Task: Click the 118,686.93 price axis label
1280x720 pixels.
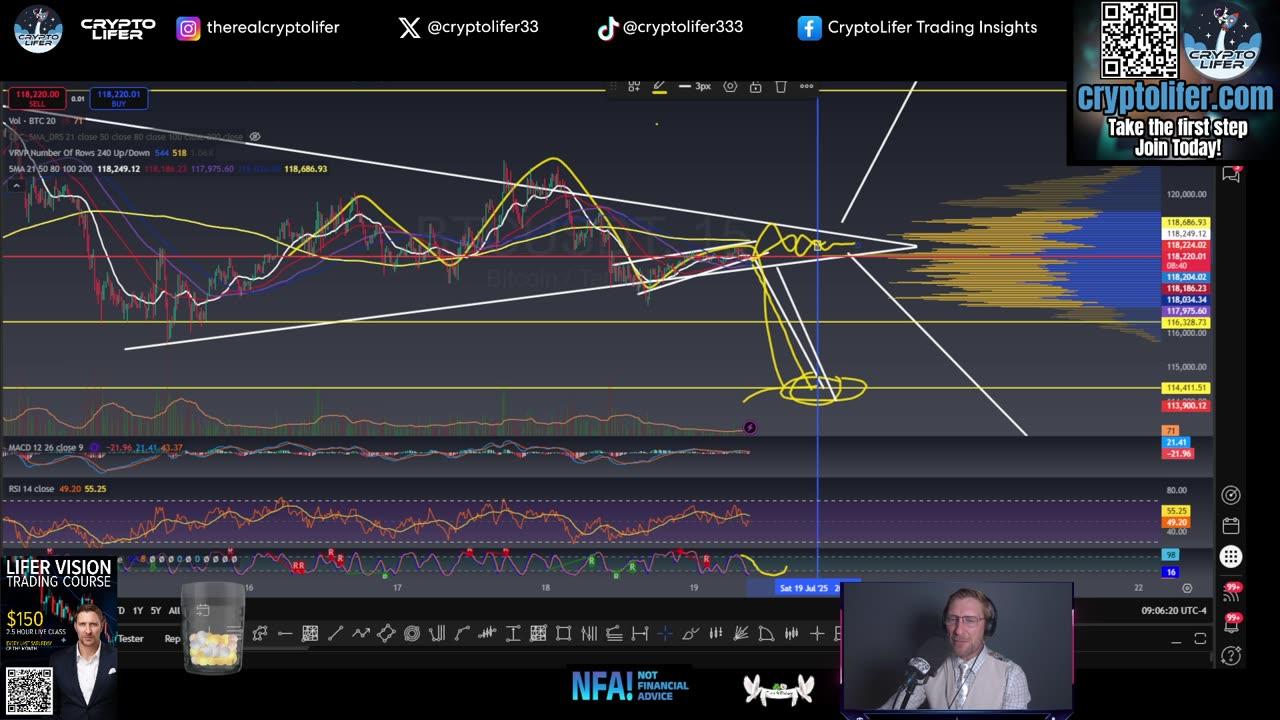Action: coord(1186,222)
